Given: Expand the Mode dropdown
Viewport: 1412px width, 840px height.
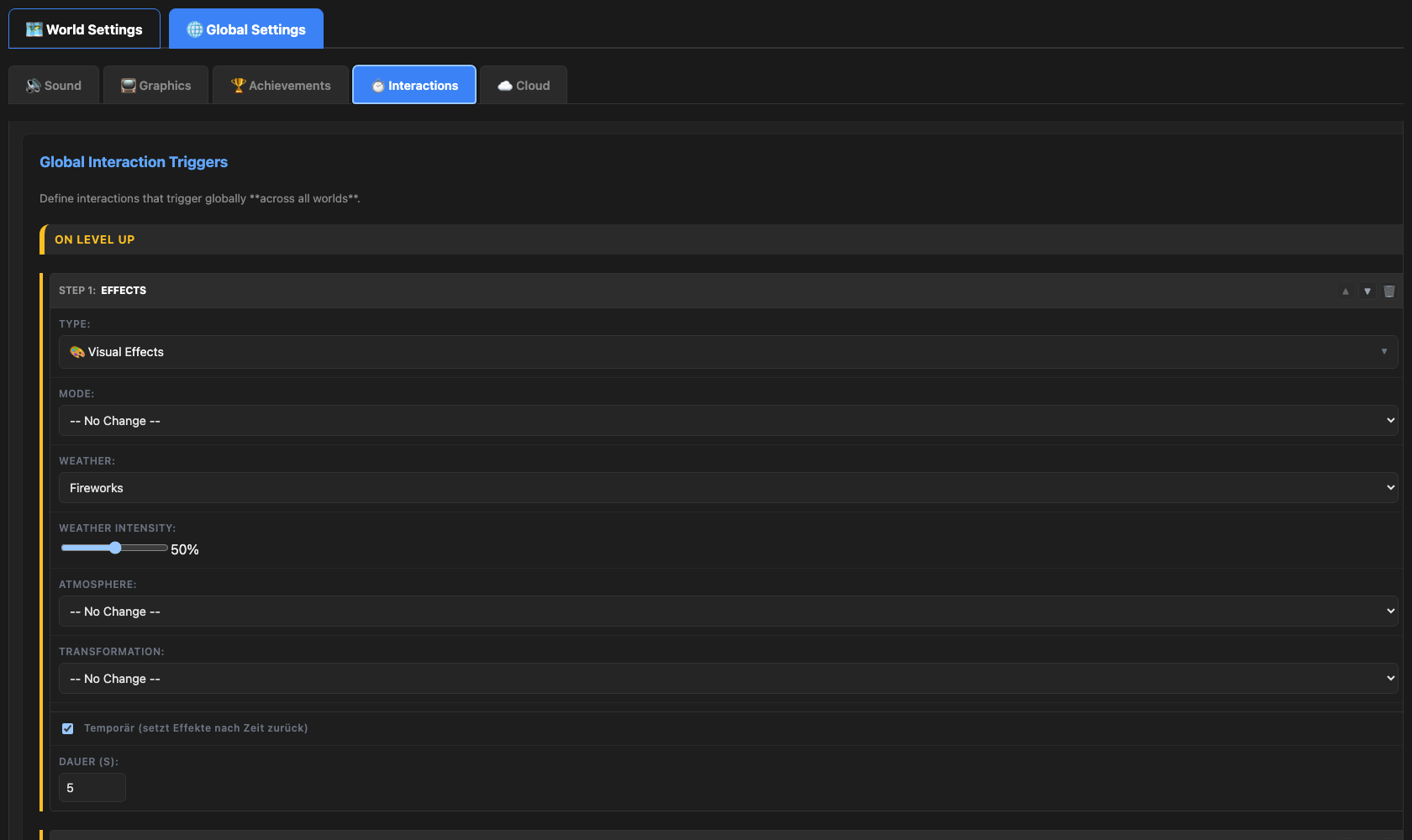Looking at the screenshot, I should [x=728, y=421].
